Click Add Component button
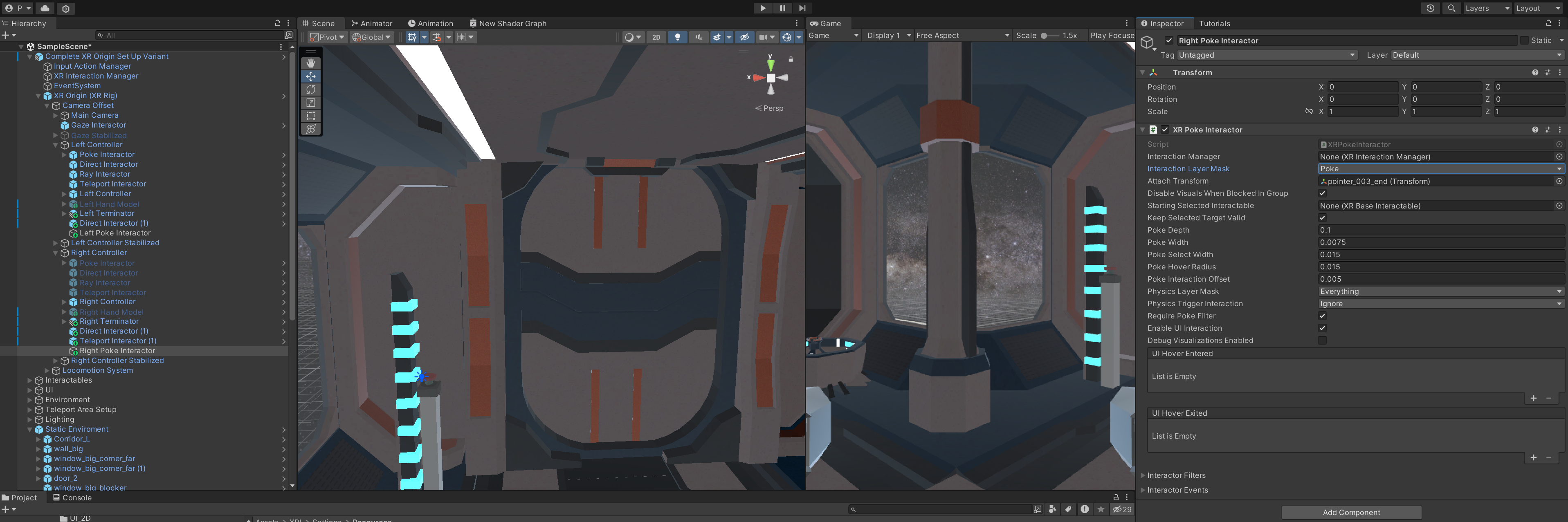 (x=1351, y=512)
